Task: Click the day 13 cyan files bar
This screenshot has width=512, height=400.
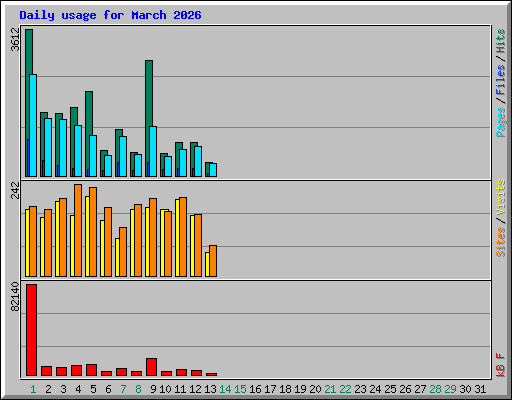Action: [x=213, y=170]
